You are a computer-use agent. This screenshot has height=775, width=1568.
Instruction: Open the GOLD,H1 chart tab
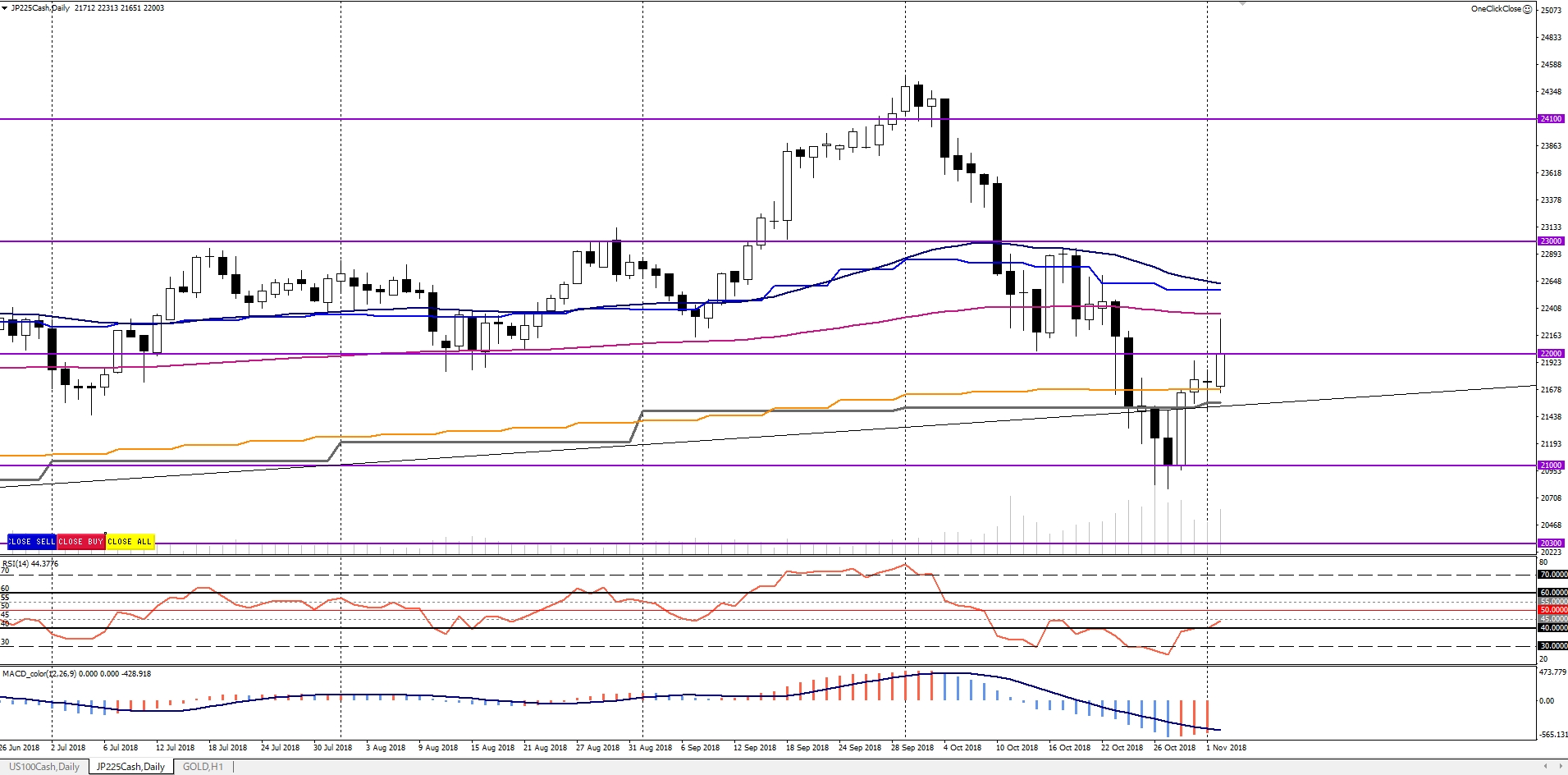(203, 767)
